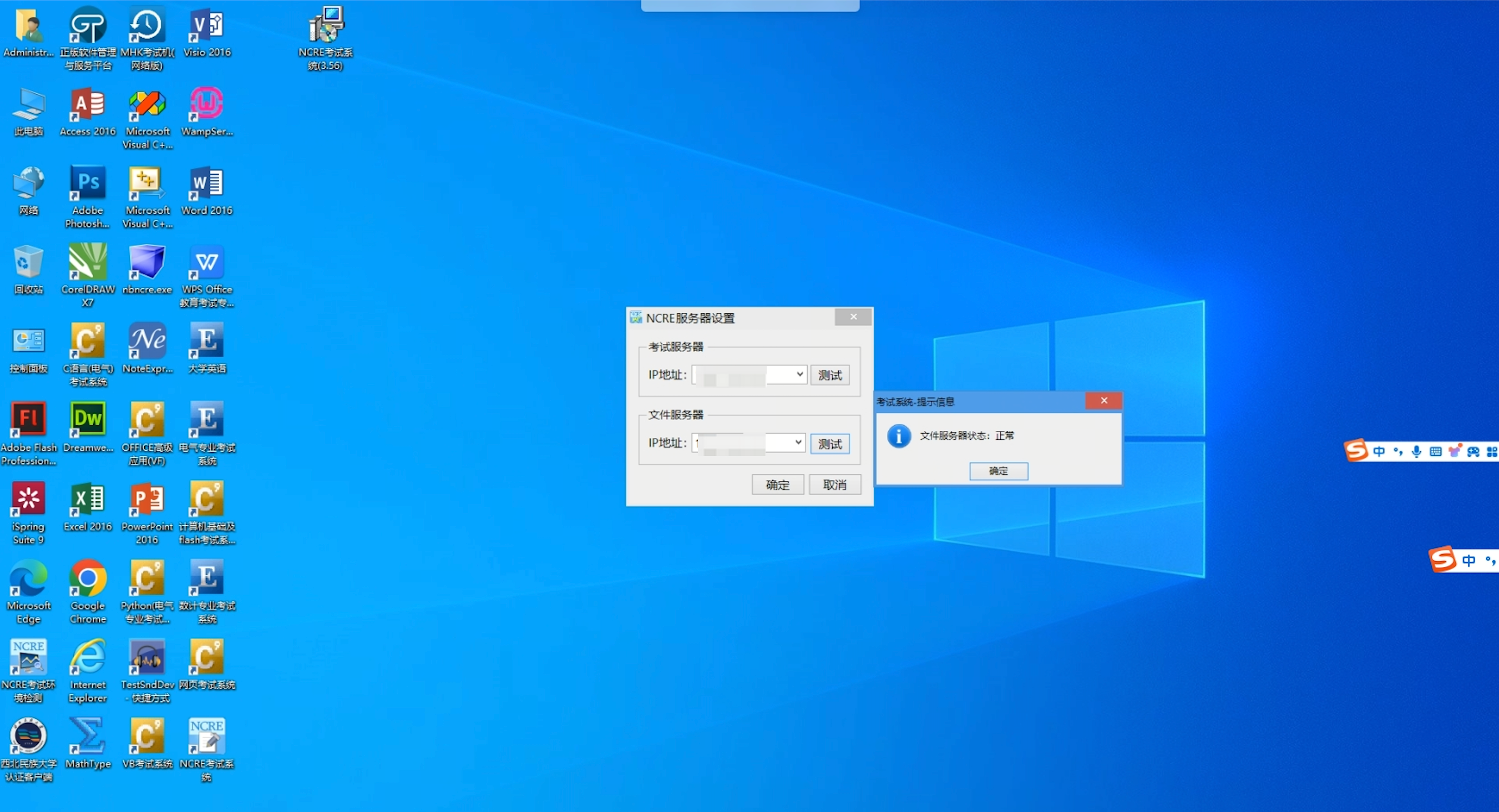Select the Internet Explorer shortcut
The height and width of the screenshot is (812, 1499).
(x=88, y=671)
